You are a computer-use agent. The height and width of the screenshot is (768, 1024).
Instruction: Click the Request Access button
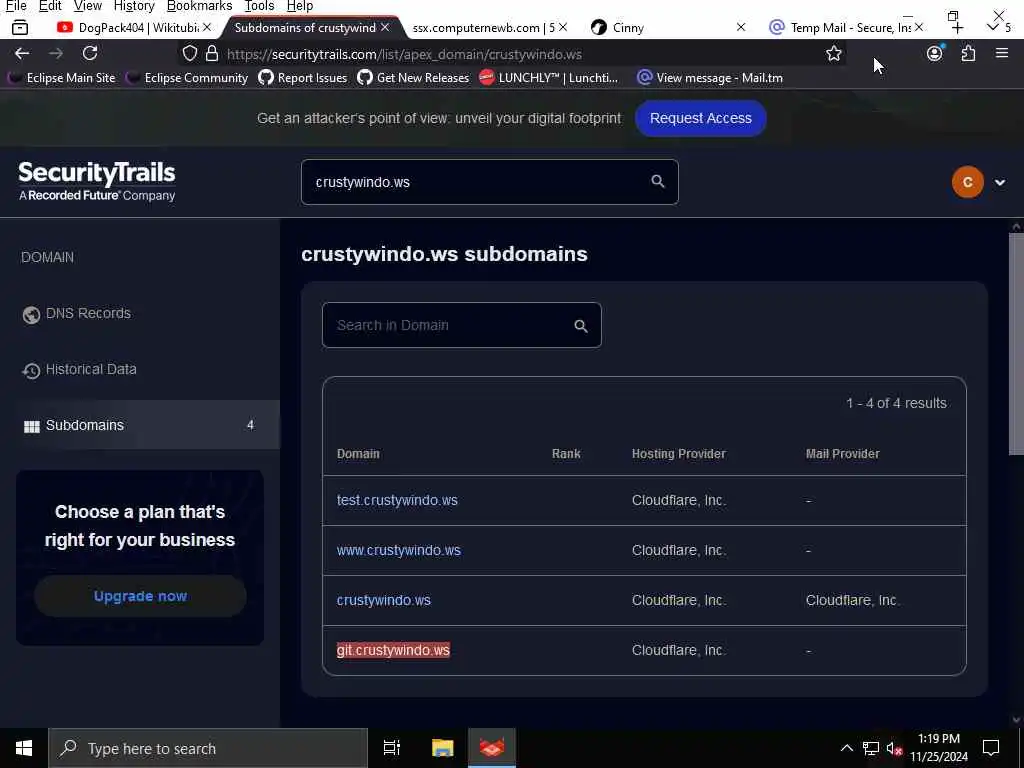pyautogui.click(x=700, y=118)
